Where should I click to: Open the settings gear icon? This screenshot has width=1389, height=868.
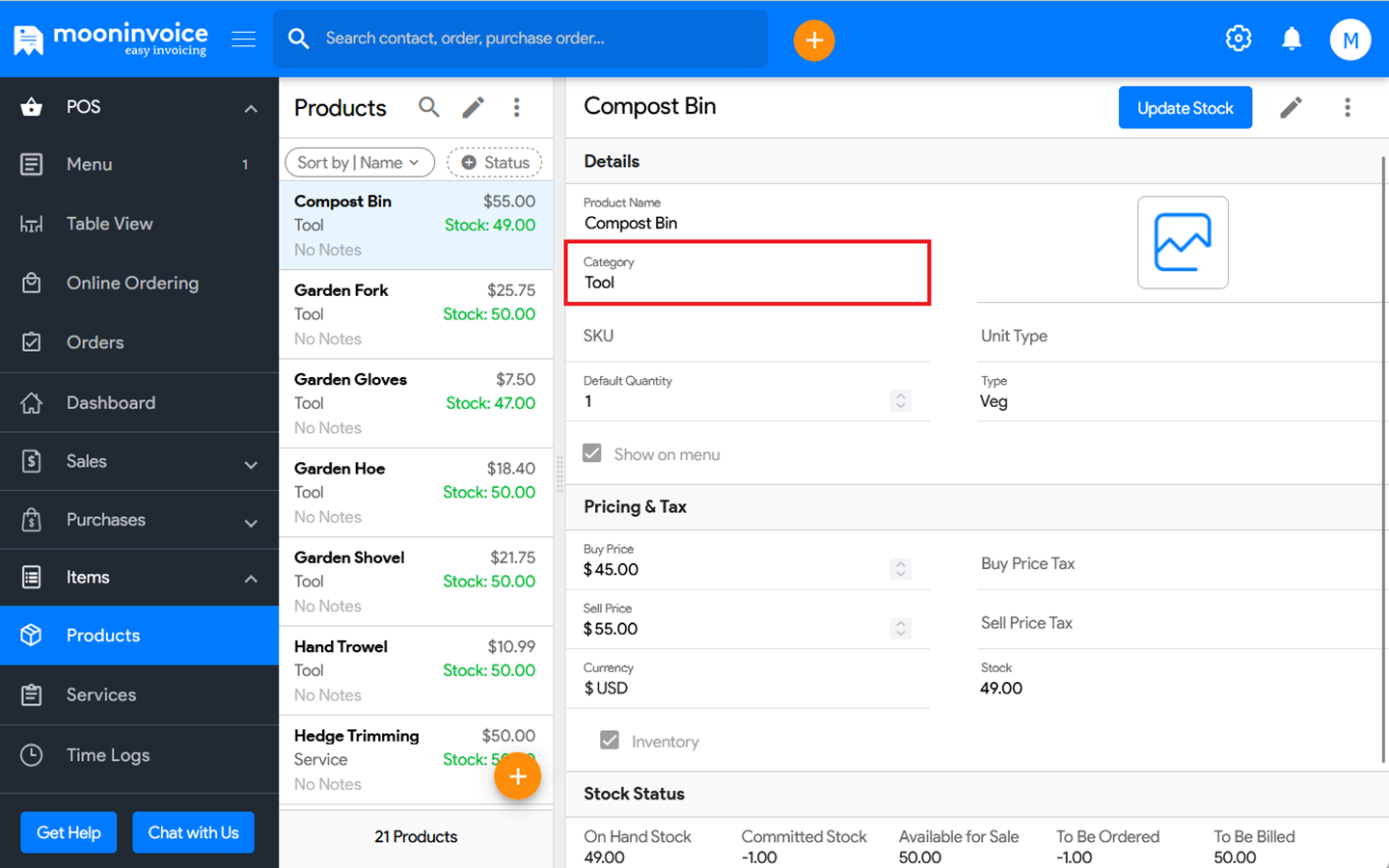click(1239, 39)
